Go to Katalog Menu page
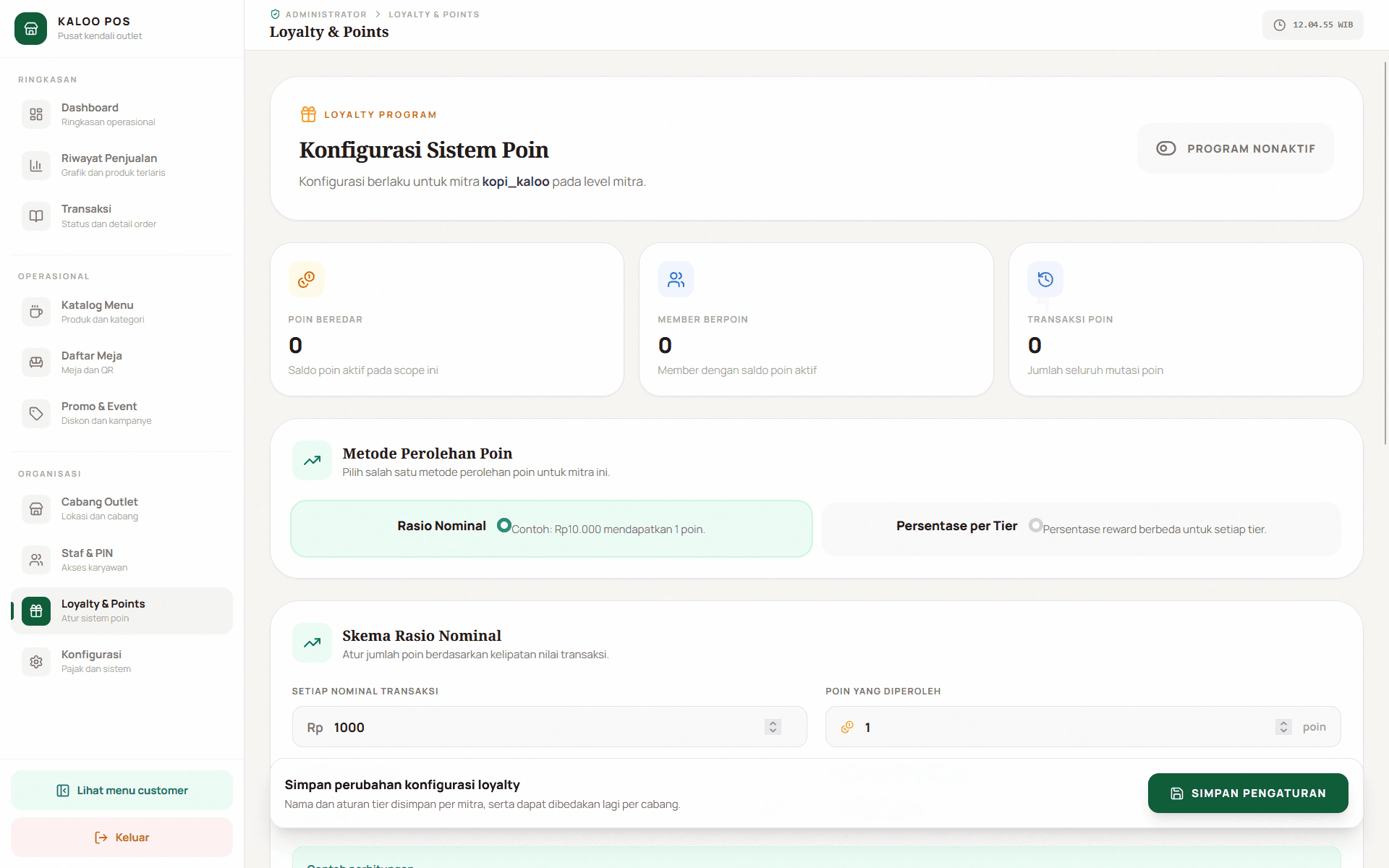 122,312
